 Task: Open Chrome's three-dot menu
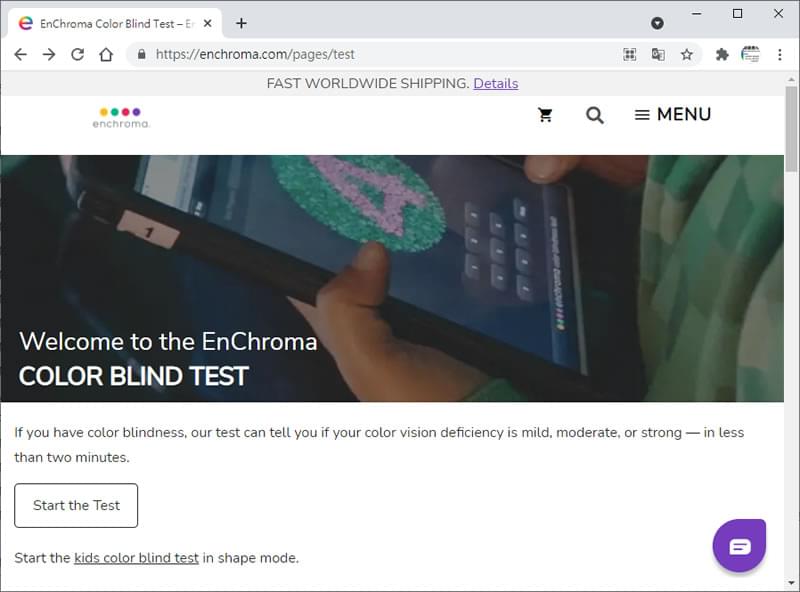(780, 55)
